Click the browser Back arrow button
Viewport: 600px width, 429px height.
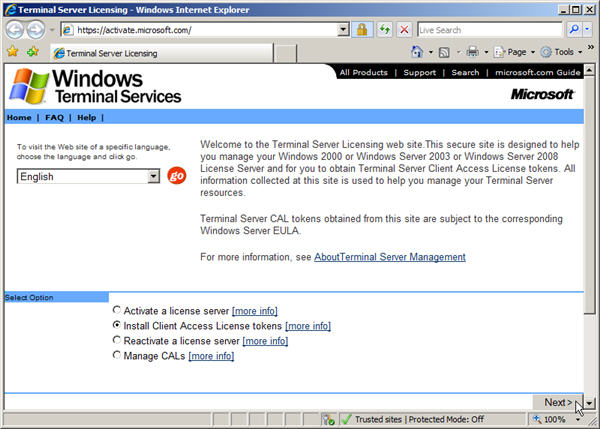point(15,29)
